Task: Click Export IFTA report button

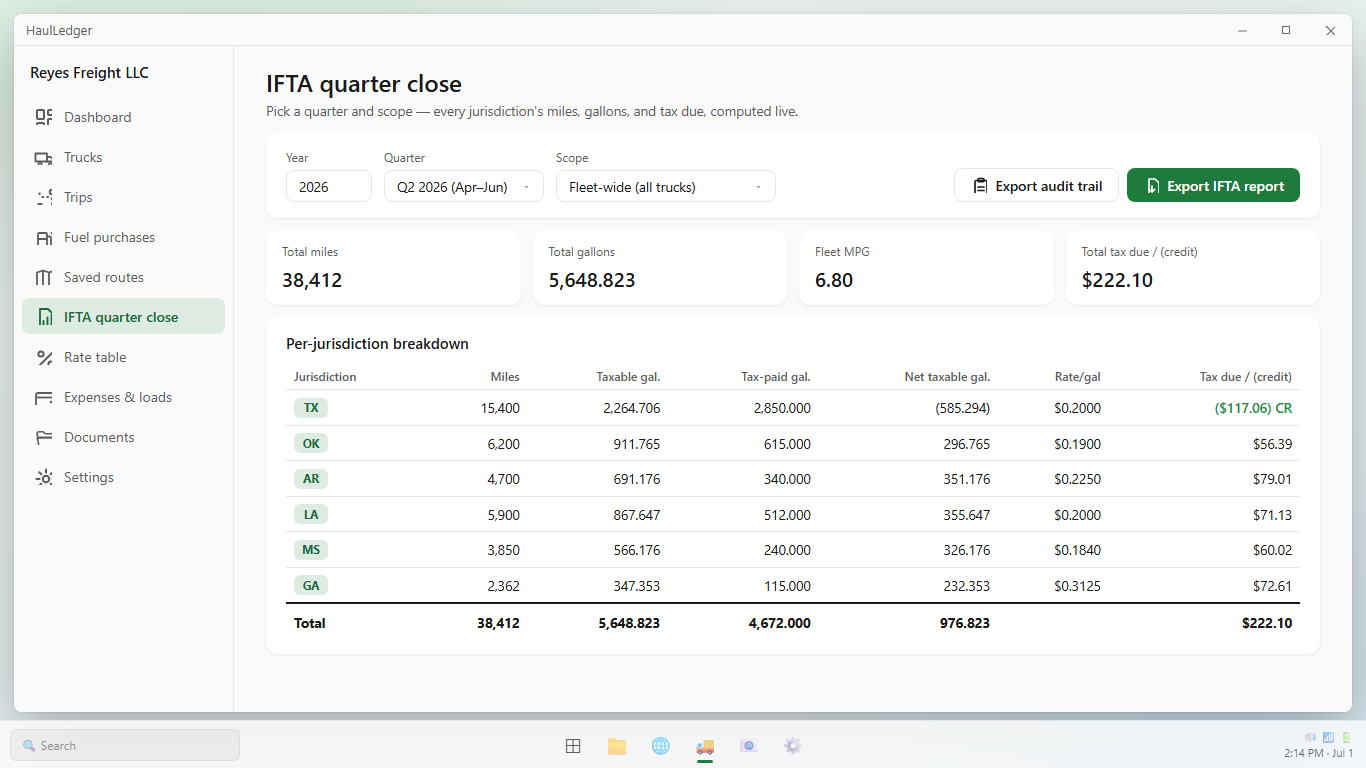Action: (1213, 185)
